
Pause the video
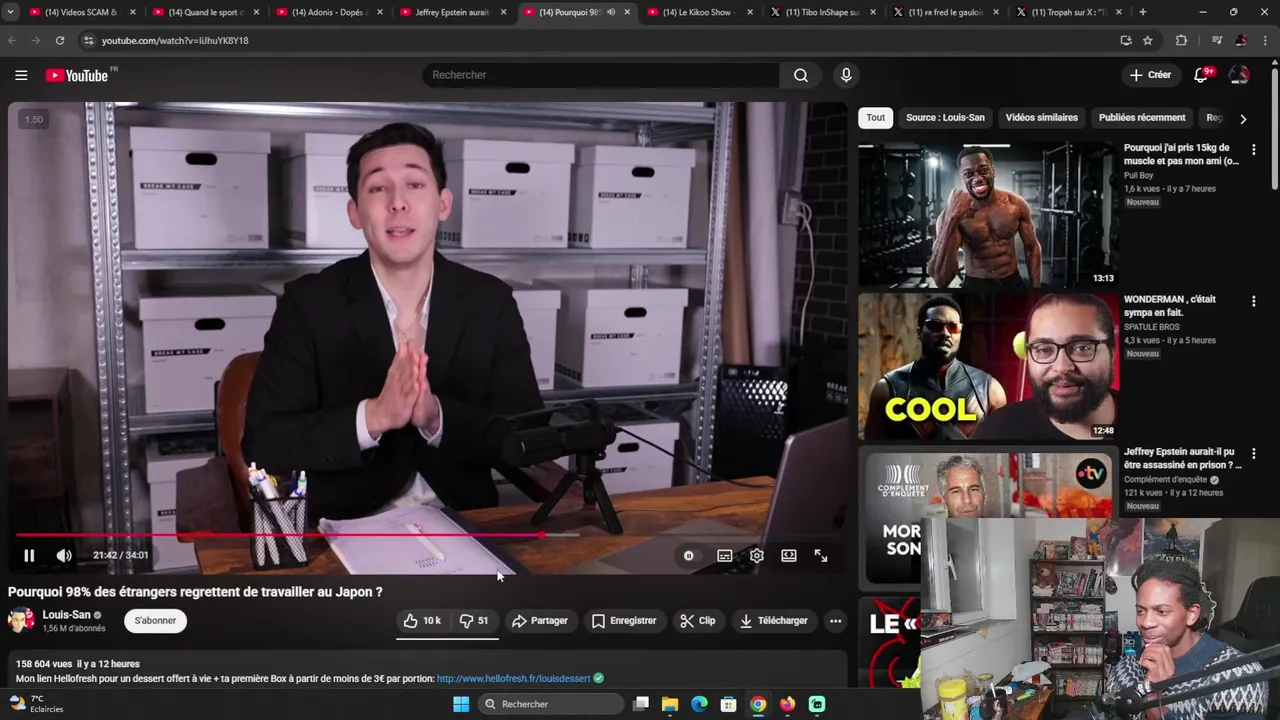point(29,555)
